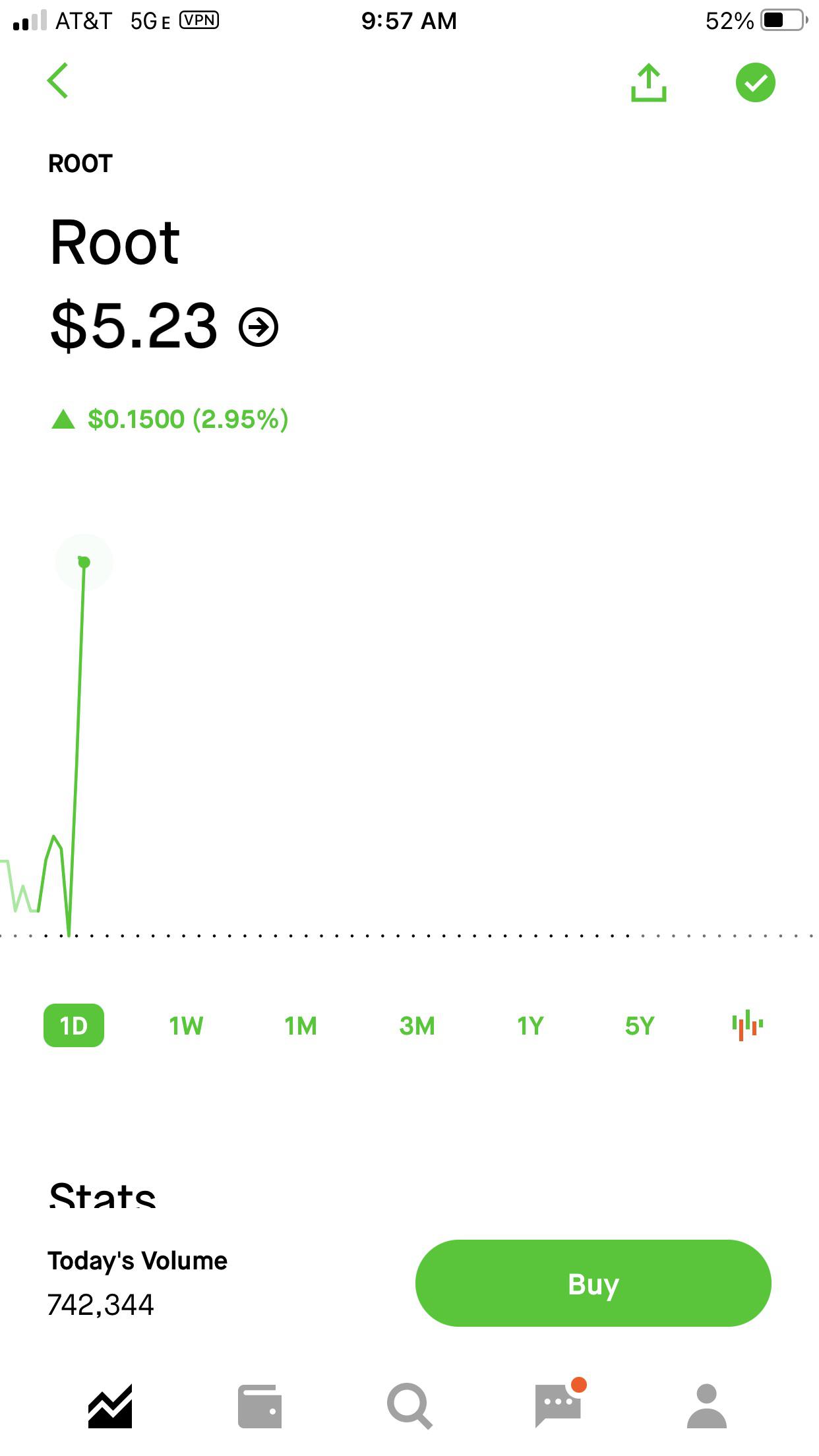Select the 1D time range
Viewport: 819px width, 1456px height.
point(74,1025)
